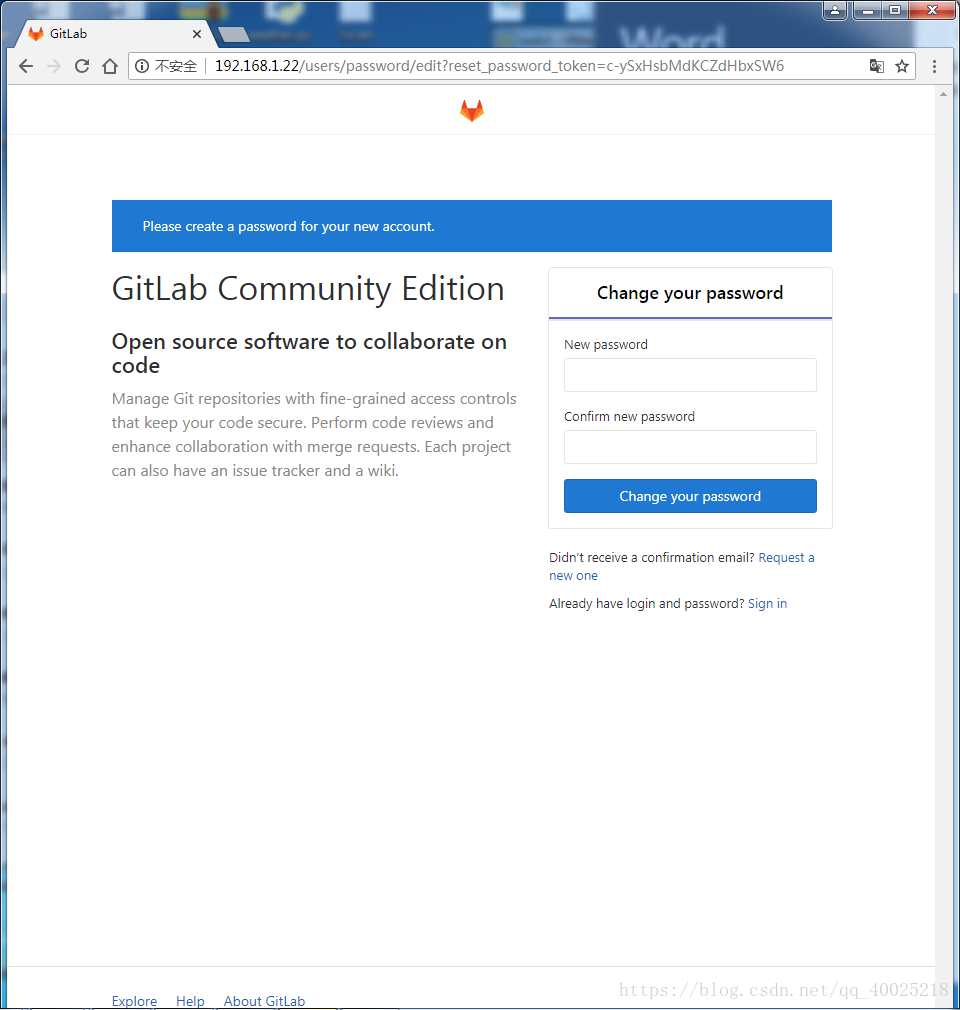Viewport: 960px width, 1010px height.
Task: Focus the Confirm new password field
Action: (x=690, y=447)
